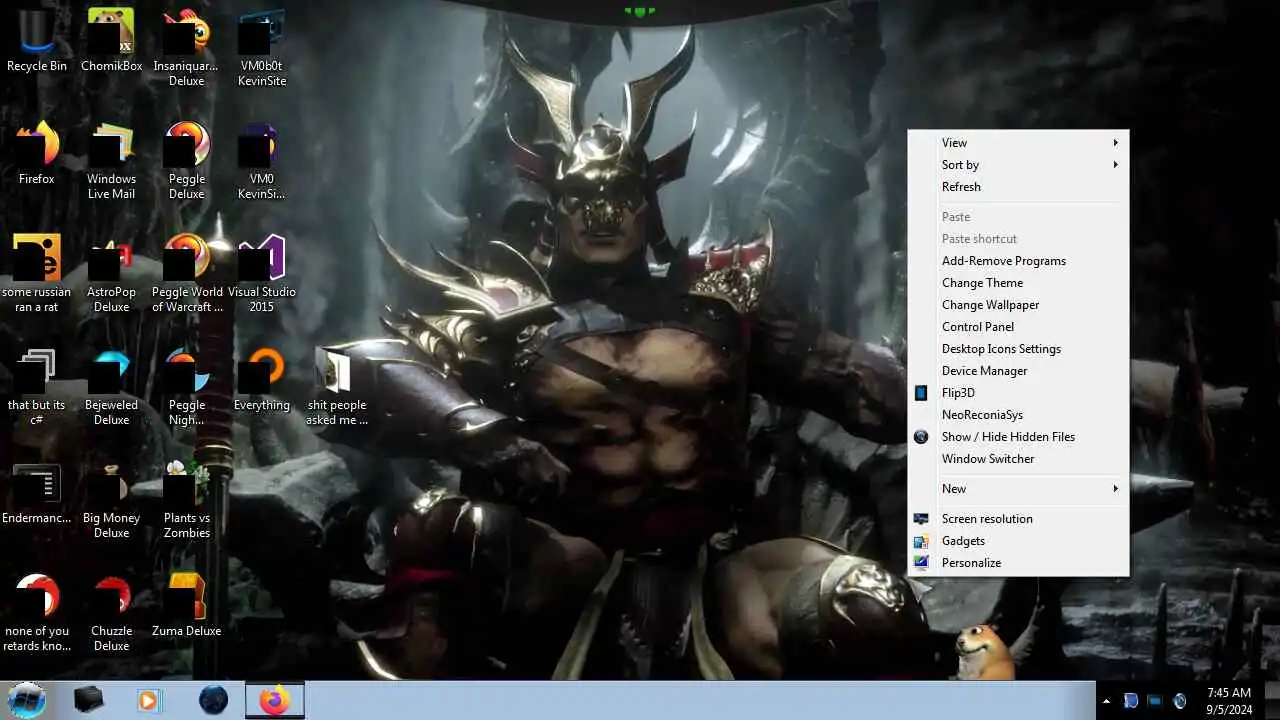Toggle Show / Hide Hidden Files

coord(1018,437)
